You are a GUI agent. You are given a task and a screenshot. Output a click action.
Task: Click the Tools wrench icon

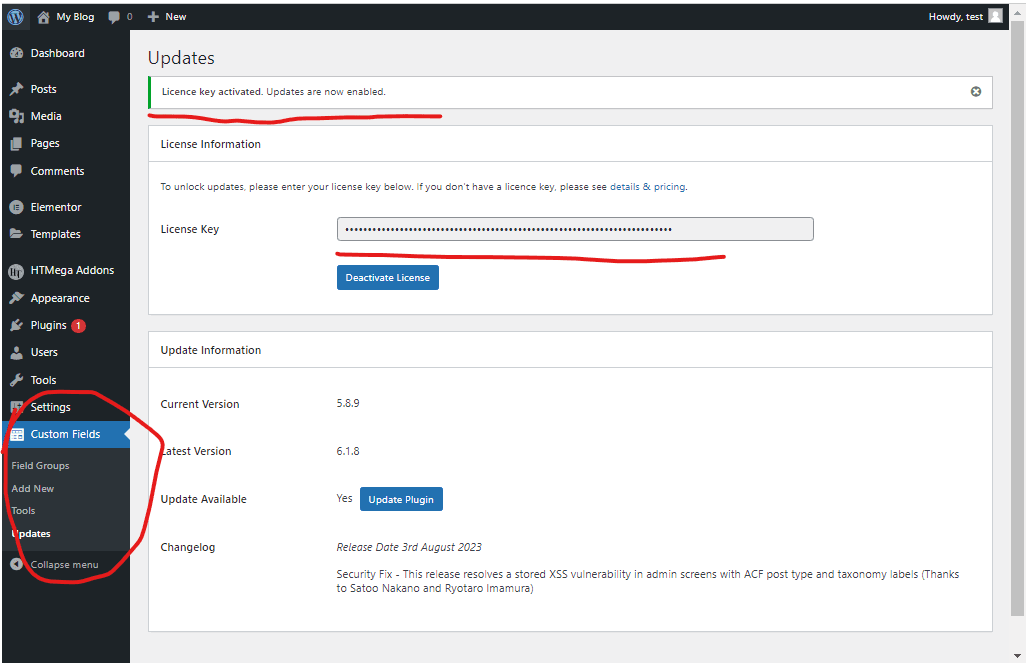[x=16, y=380]
